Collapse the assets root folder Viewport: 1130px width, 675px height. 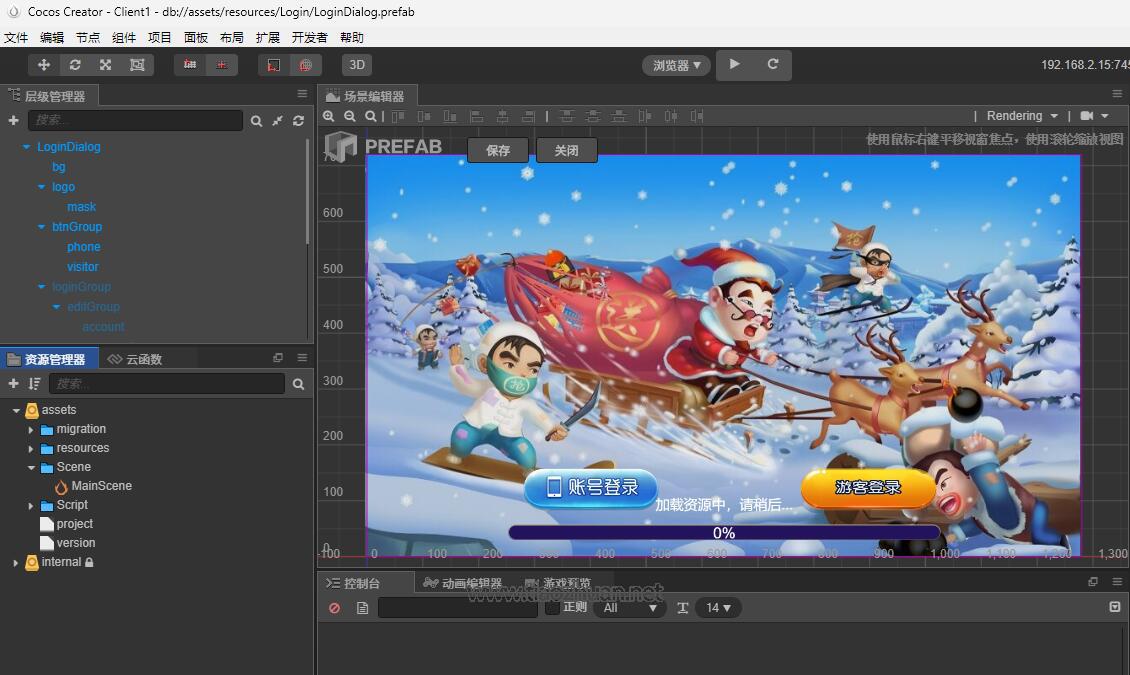coord(16,411)
